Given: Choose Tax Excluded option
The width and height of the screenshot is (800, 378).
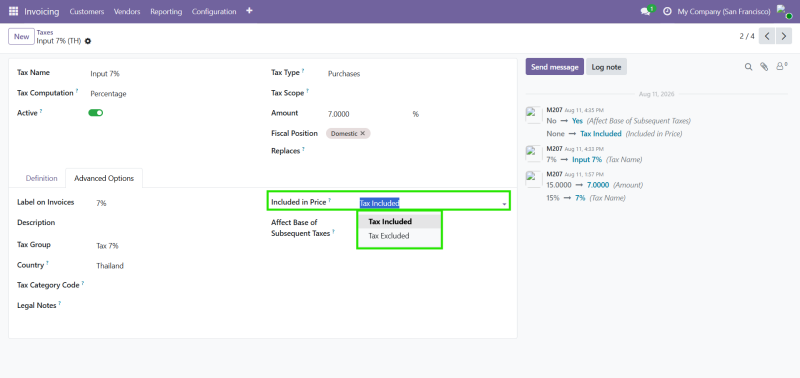Looking at the screenshot, I should [398, 236].
